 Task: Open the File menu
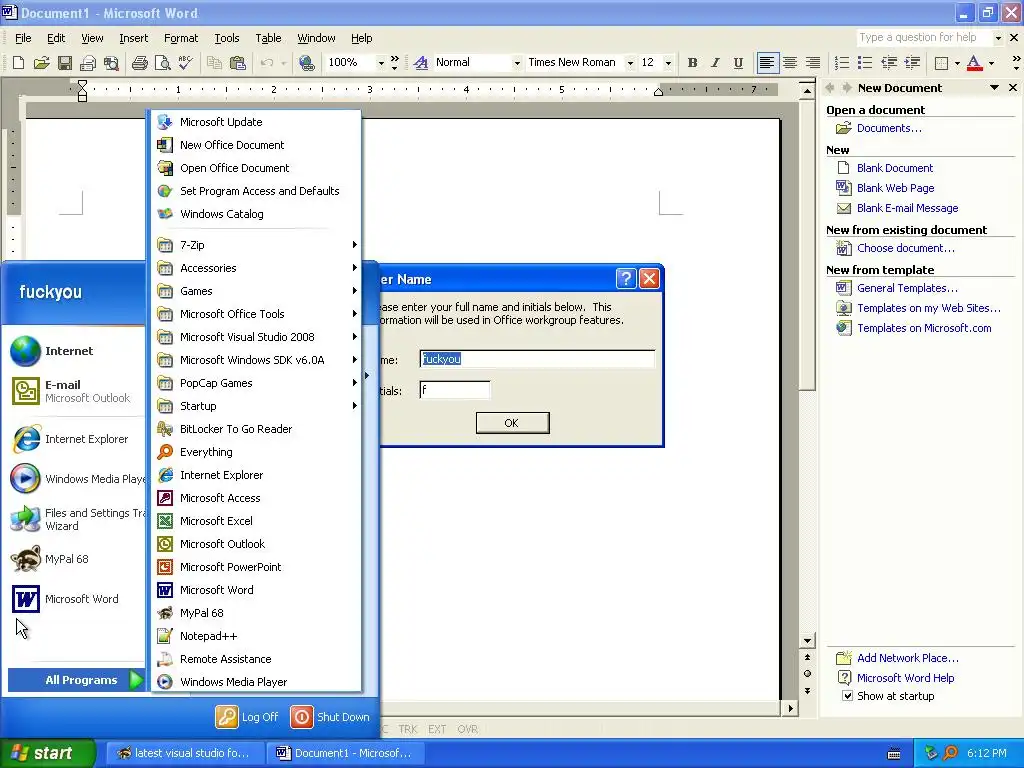[x=23, y=38]
